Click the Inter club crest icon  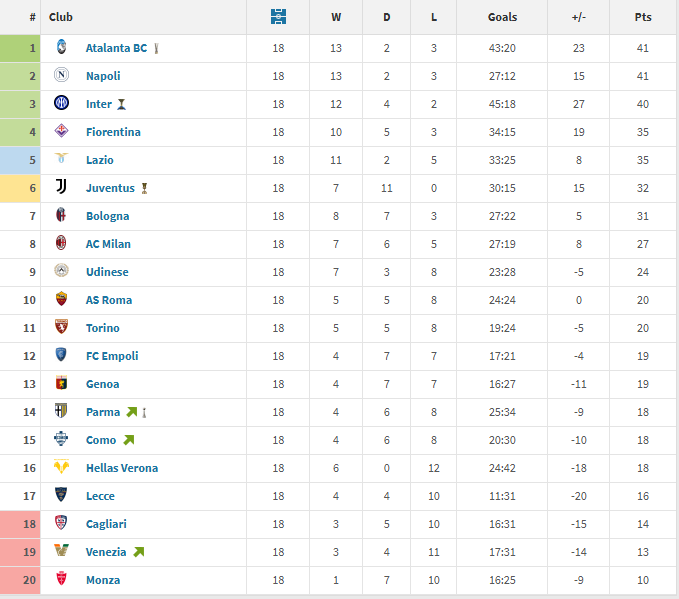click(61, 103)
